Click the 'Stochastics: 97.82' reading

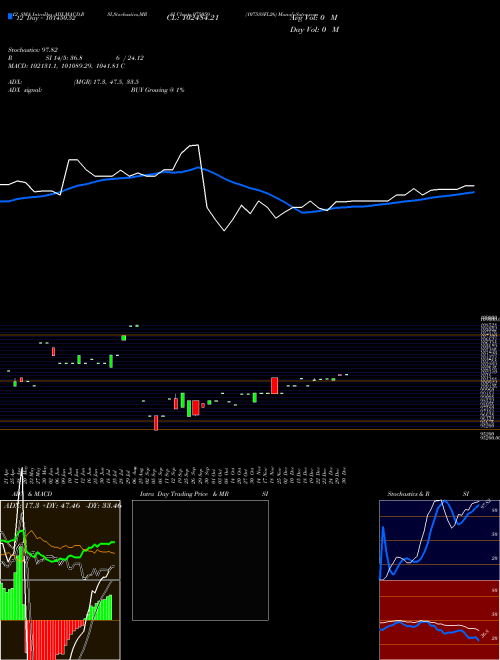(x=33, y=50)
